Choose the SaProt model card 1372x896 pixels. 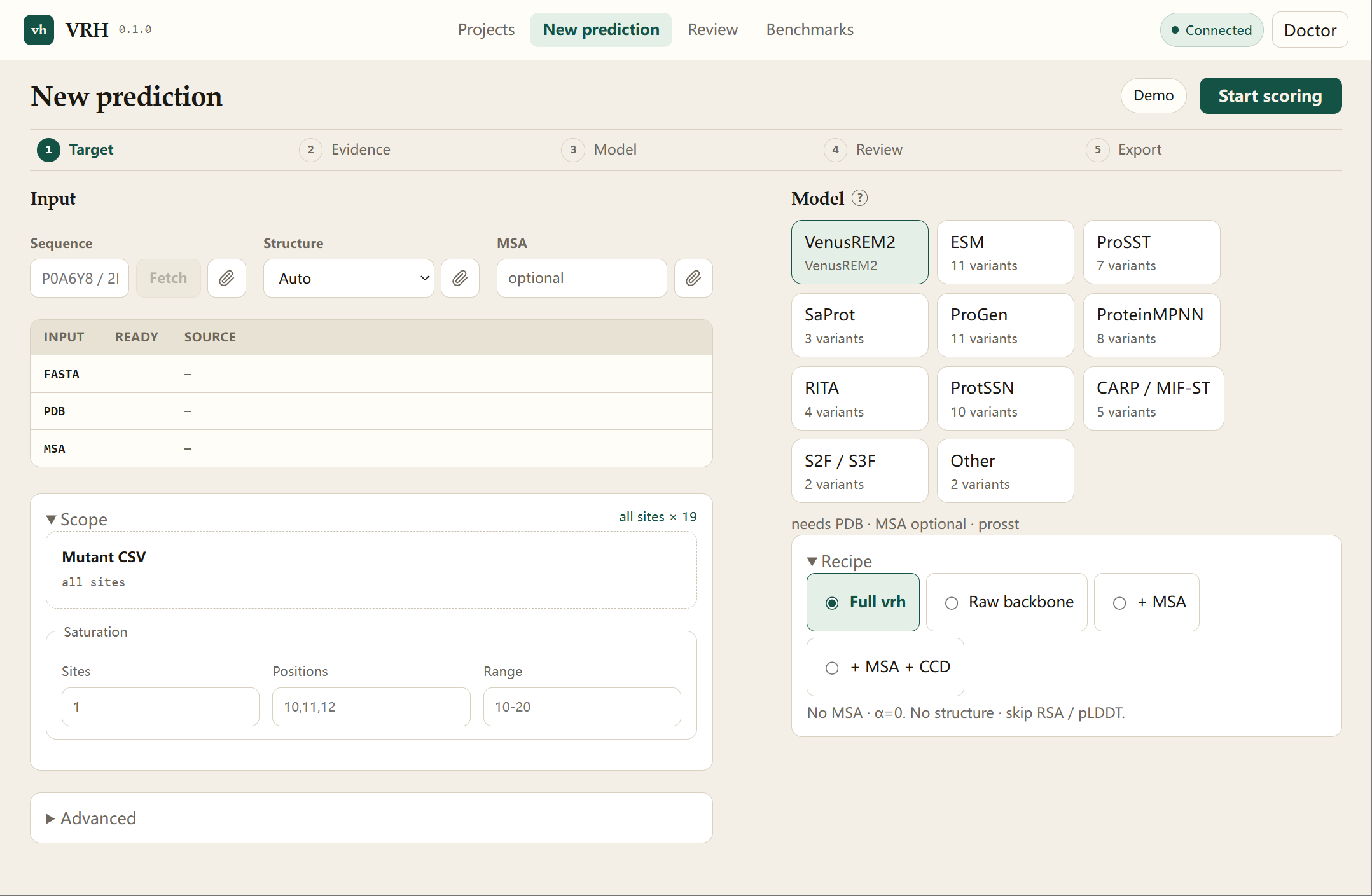click(x=859, y=325)
